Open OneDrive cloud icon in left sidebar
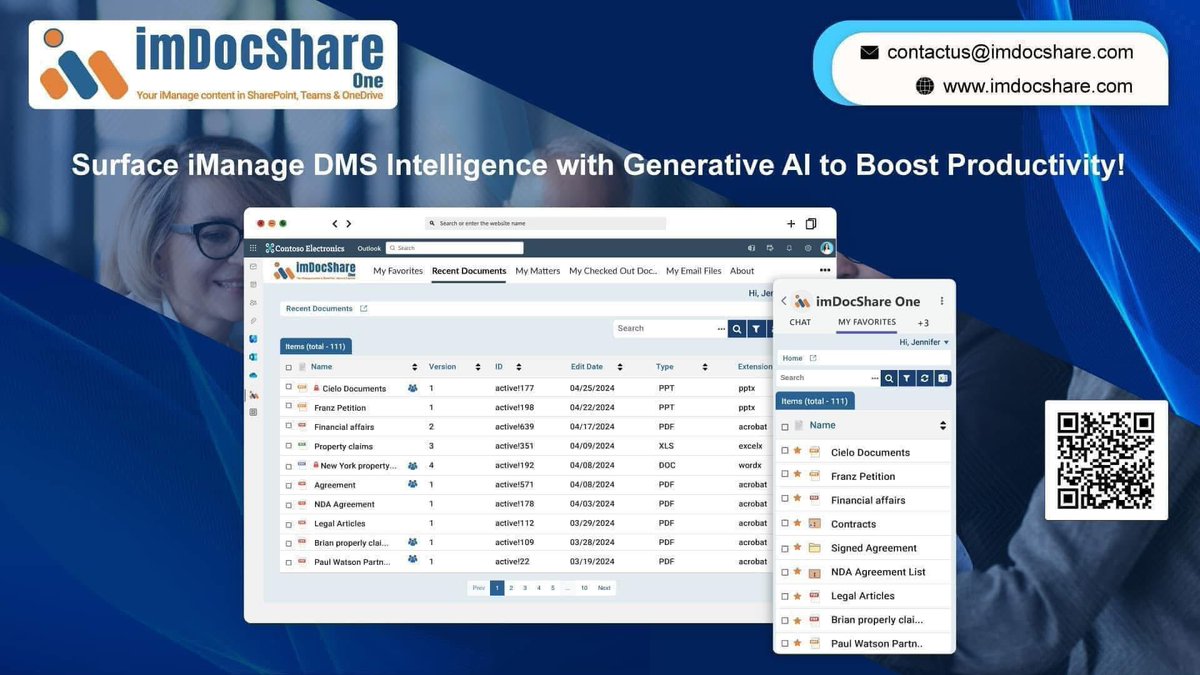This screenshot has width=1200, height=675. pos(254,374)
